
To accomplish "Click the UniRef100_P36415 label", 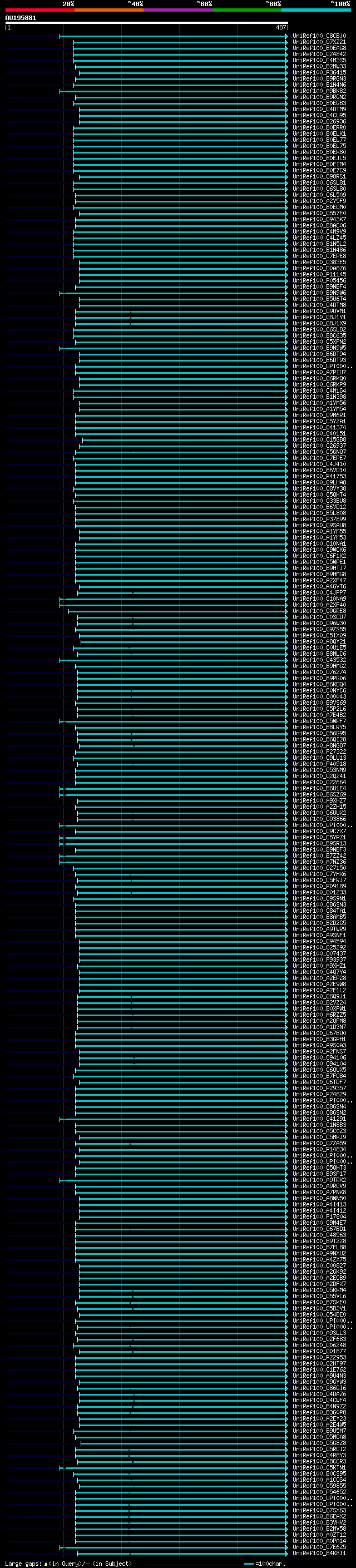I will coord(319,72).
